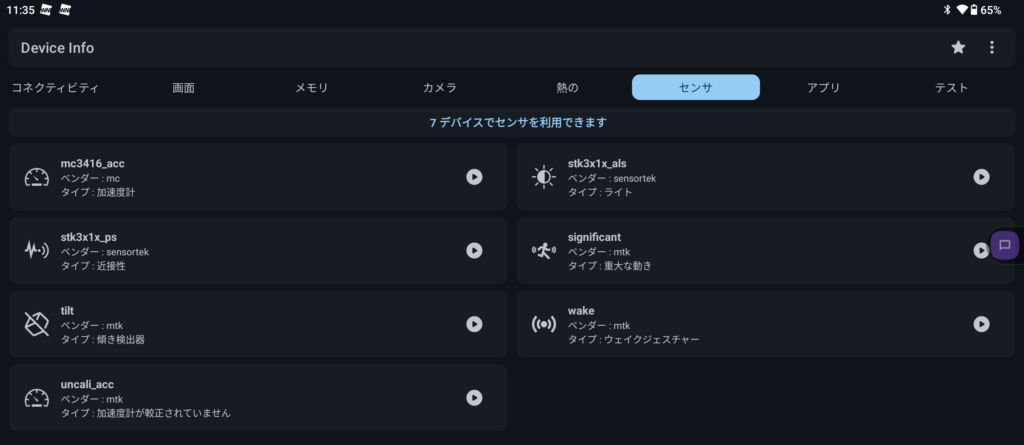Click the proximity waveform icon for stk3x1x_ps
The height and width of the screenshot is (445, 1024).
coord(37,250)
